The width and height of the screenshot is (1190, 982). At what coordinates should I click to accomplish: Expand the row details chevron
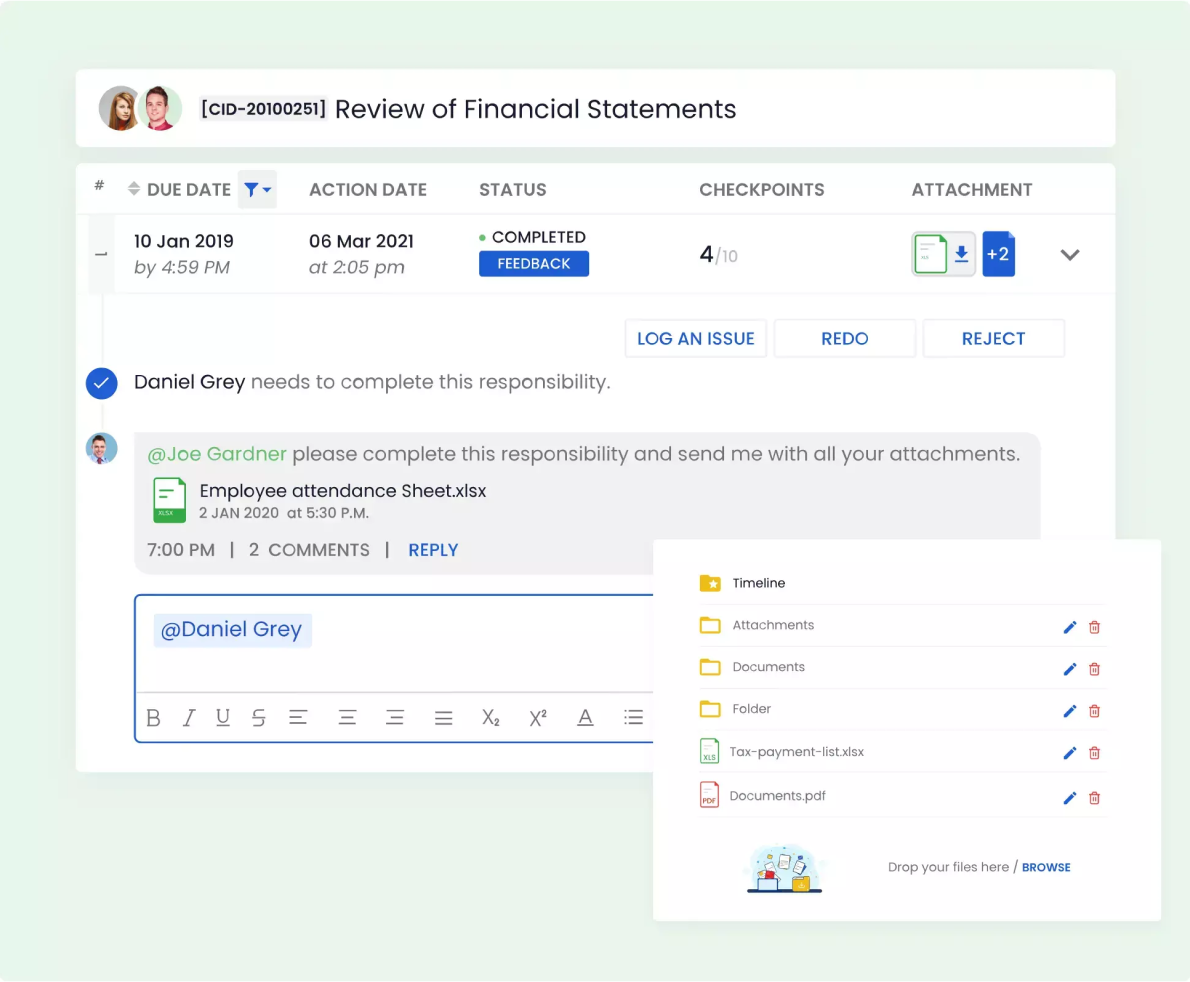(x=1069, y=255)
